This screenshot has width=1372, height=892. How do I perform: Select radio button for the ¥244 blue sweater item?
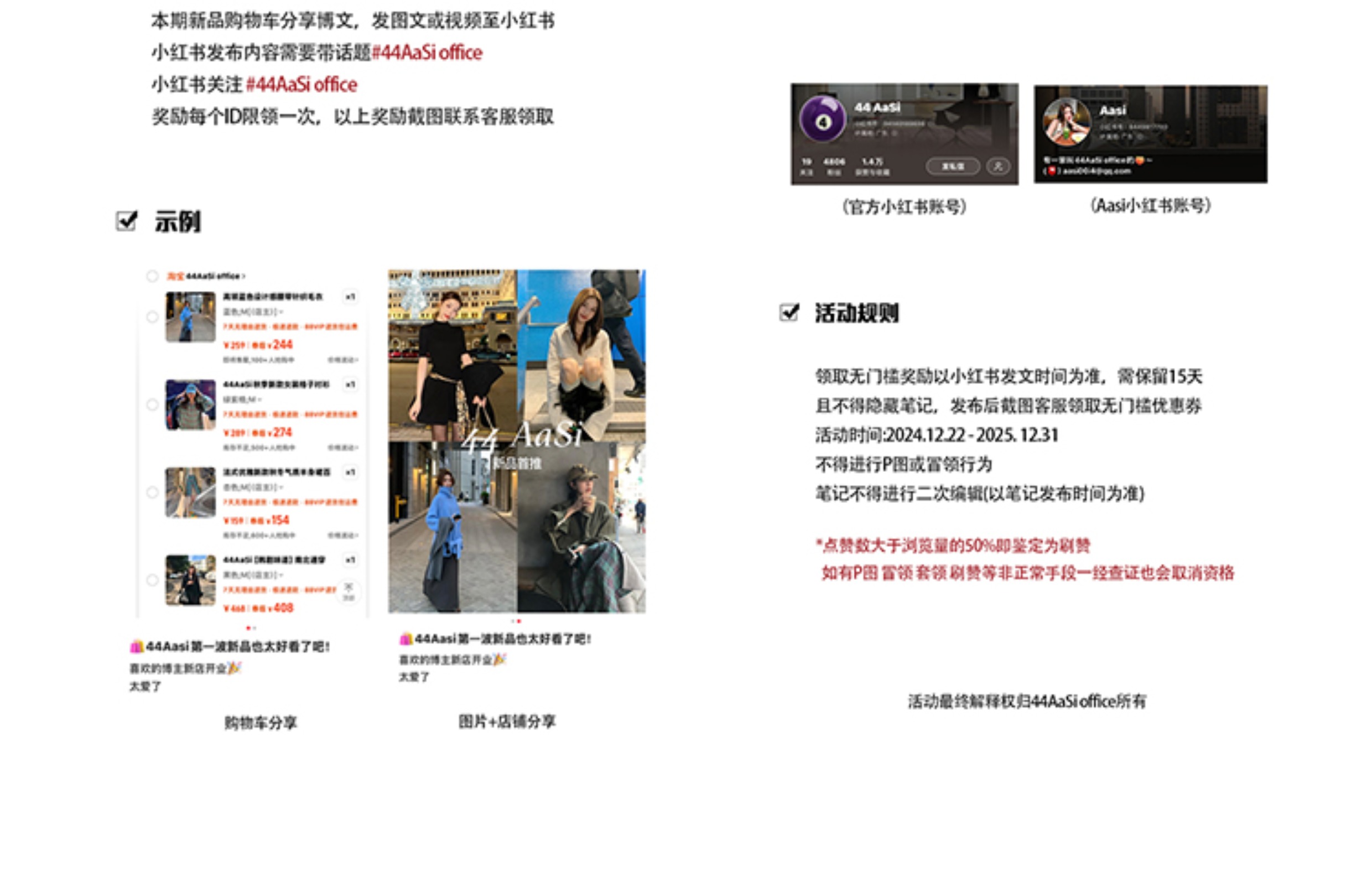[x=152, y=317]
